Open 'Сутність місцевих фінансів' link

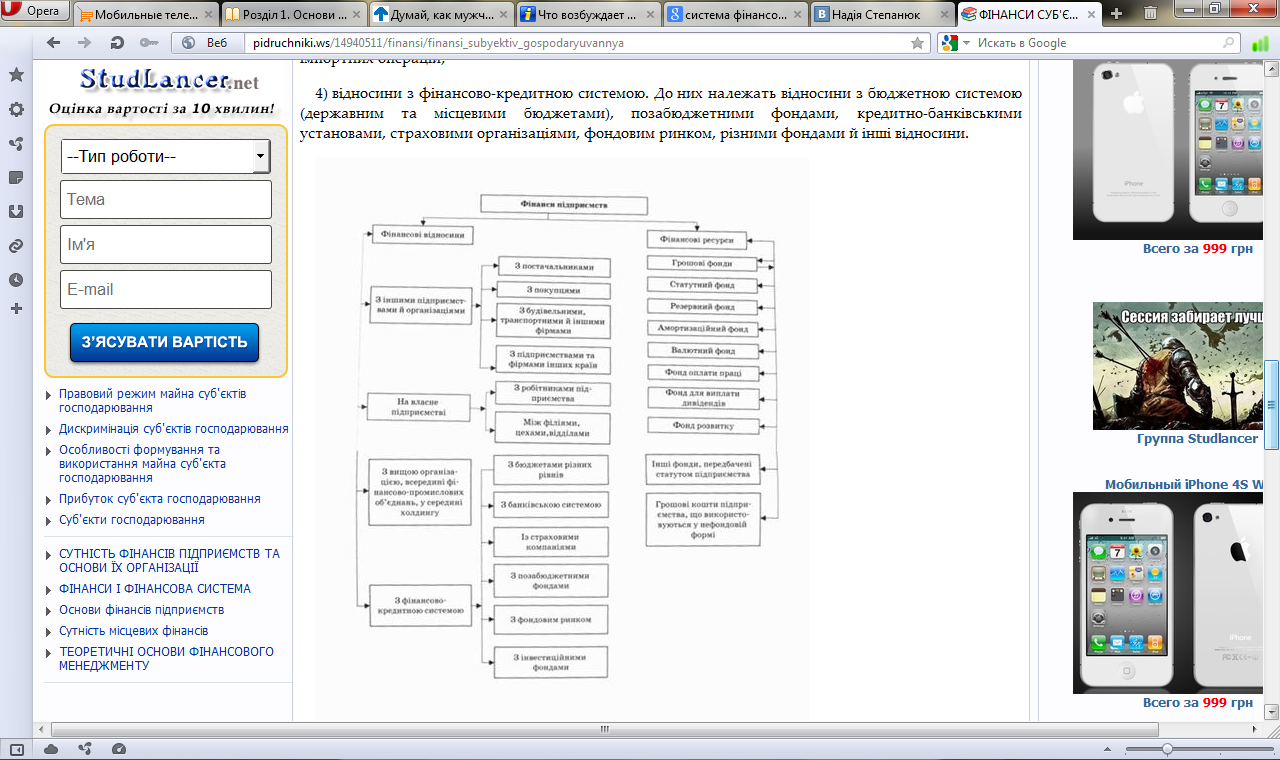(133, 631)
